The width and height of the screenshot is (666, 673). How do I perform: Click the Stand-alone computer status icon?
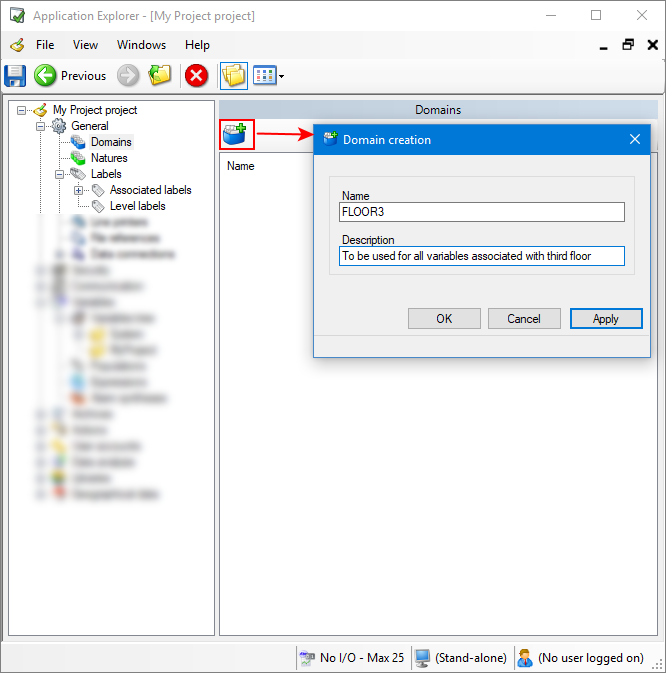[x=423, y=658]
